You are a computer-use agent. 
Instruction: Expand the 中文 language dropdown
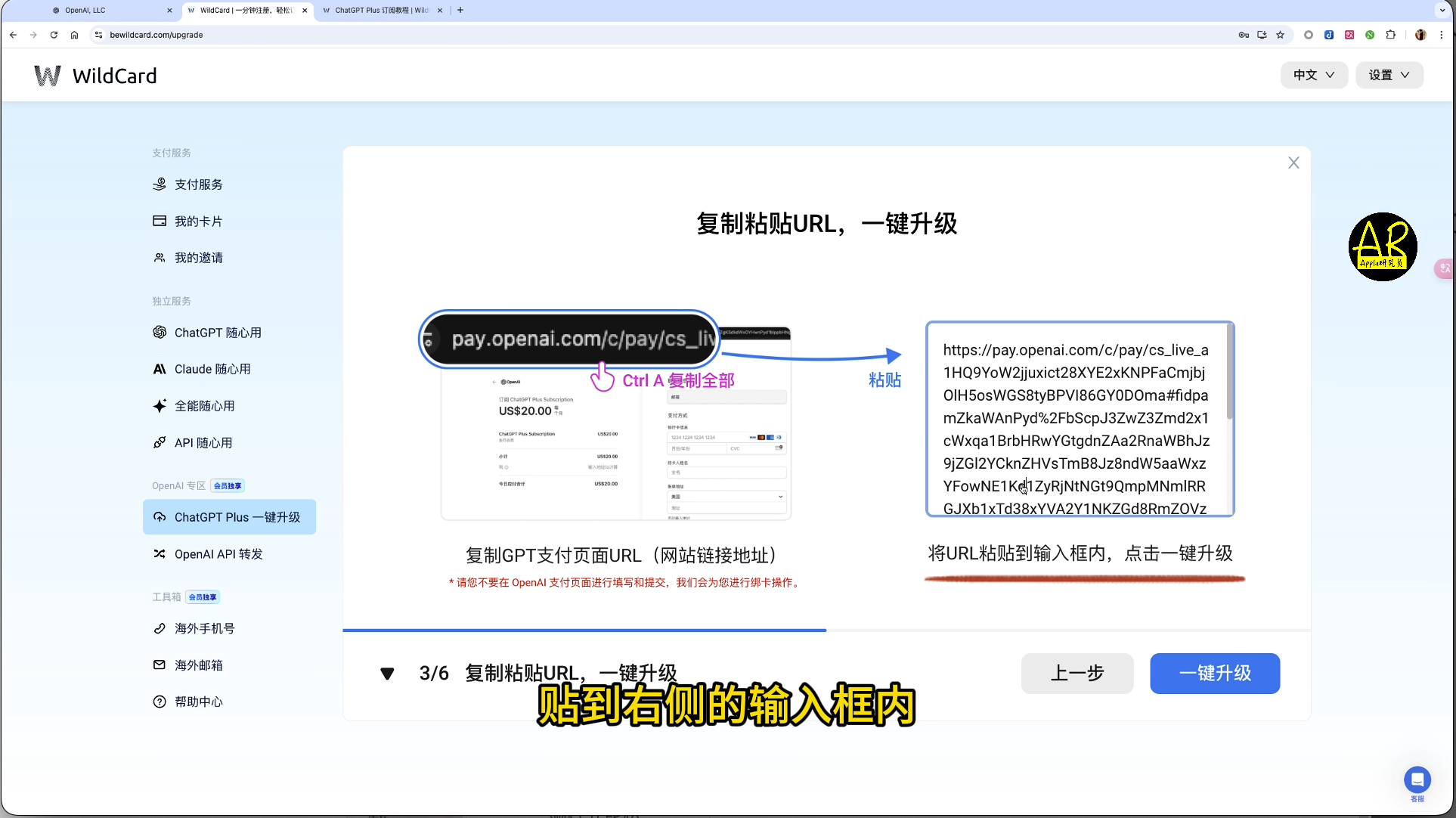point(1314,75)
